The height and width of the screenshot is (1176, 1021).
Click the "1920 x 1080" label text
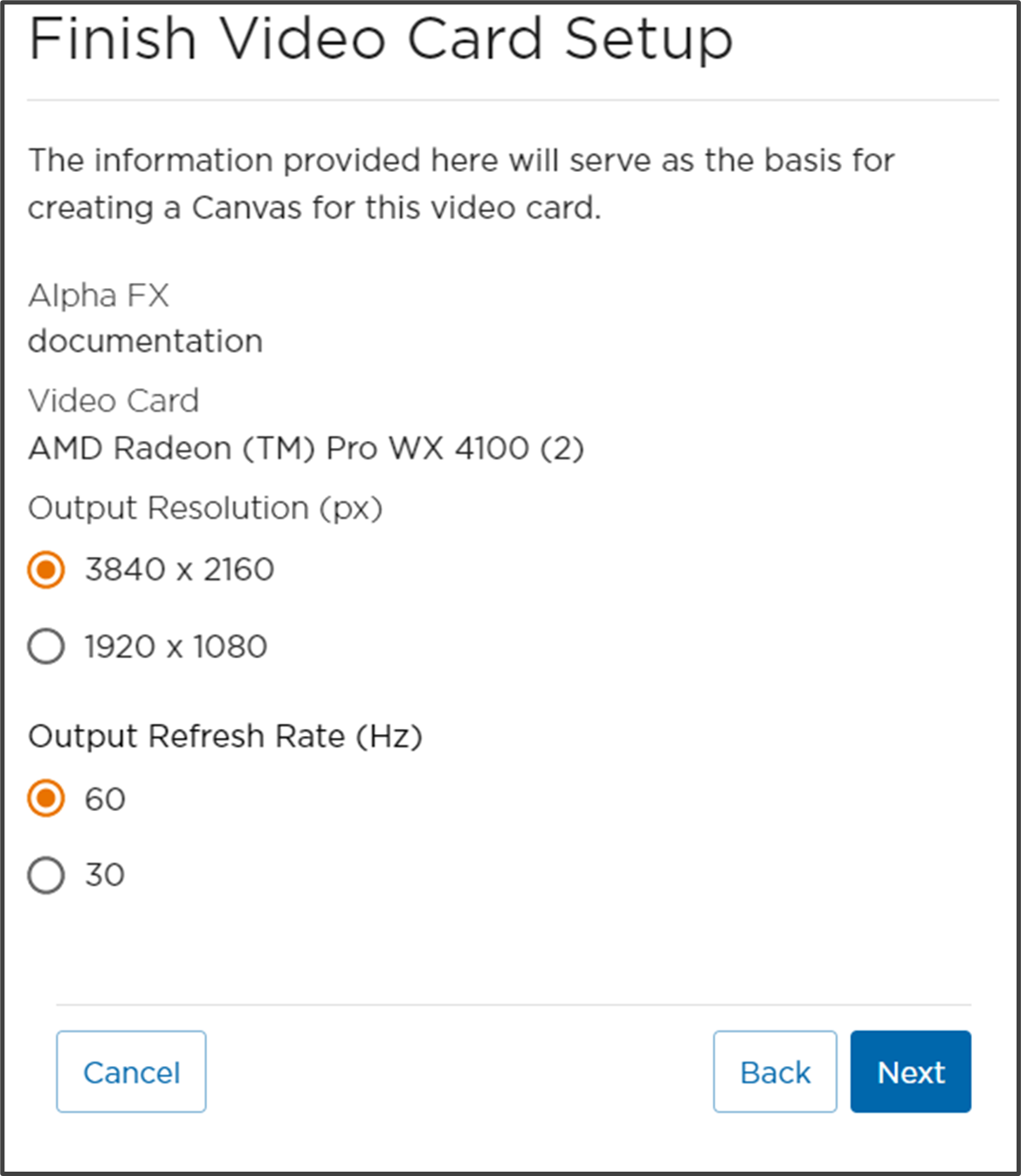point(176,647)
